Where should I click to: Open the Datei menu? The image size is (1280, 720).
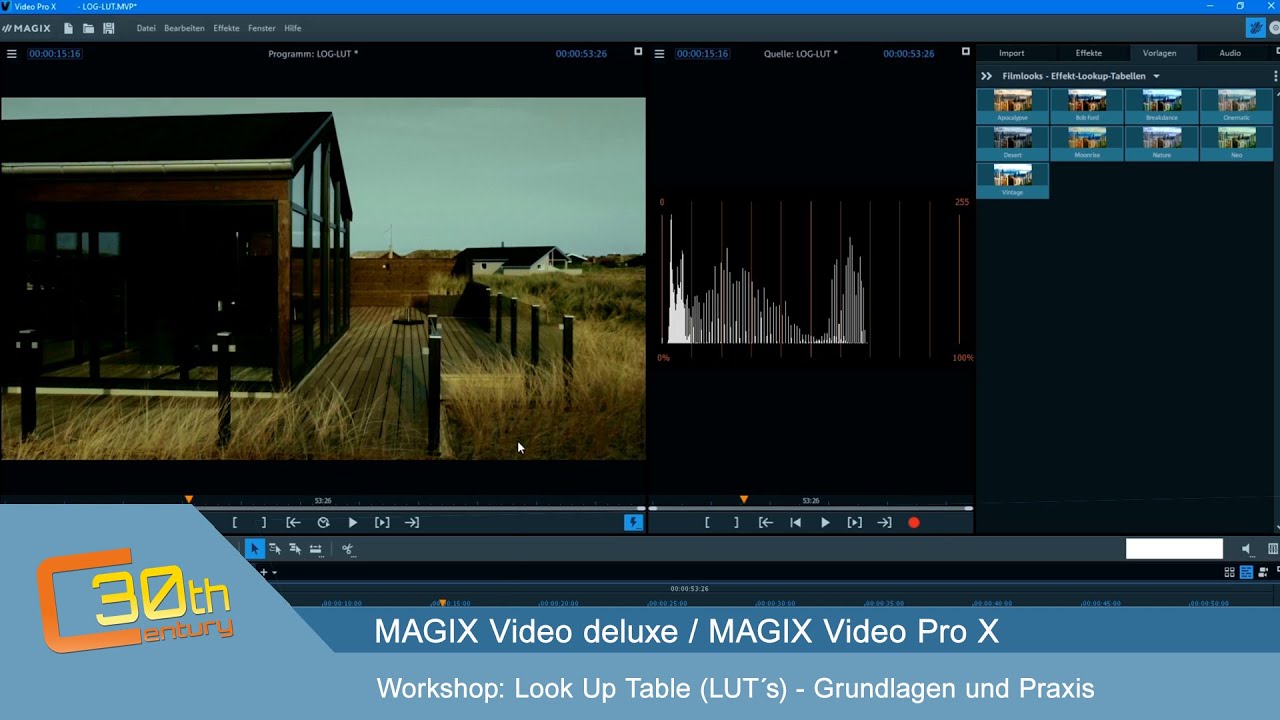click(x=146, y=28)
